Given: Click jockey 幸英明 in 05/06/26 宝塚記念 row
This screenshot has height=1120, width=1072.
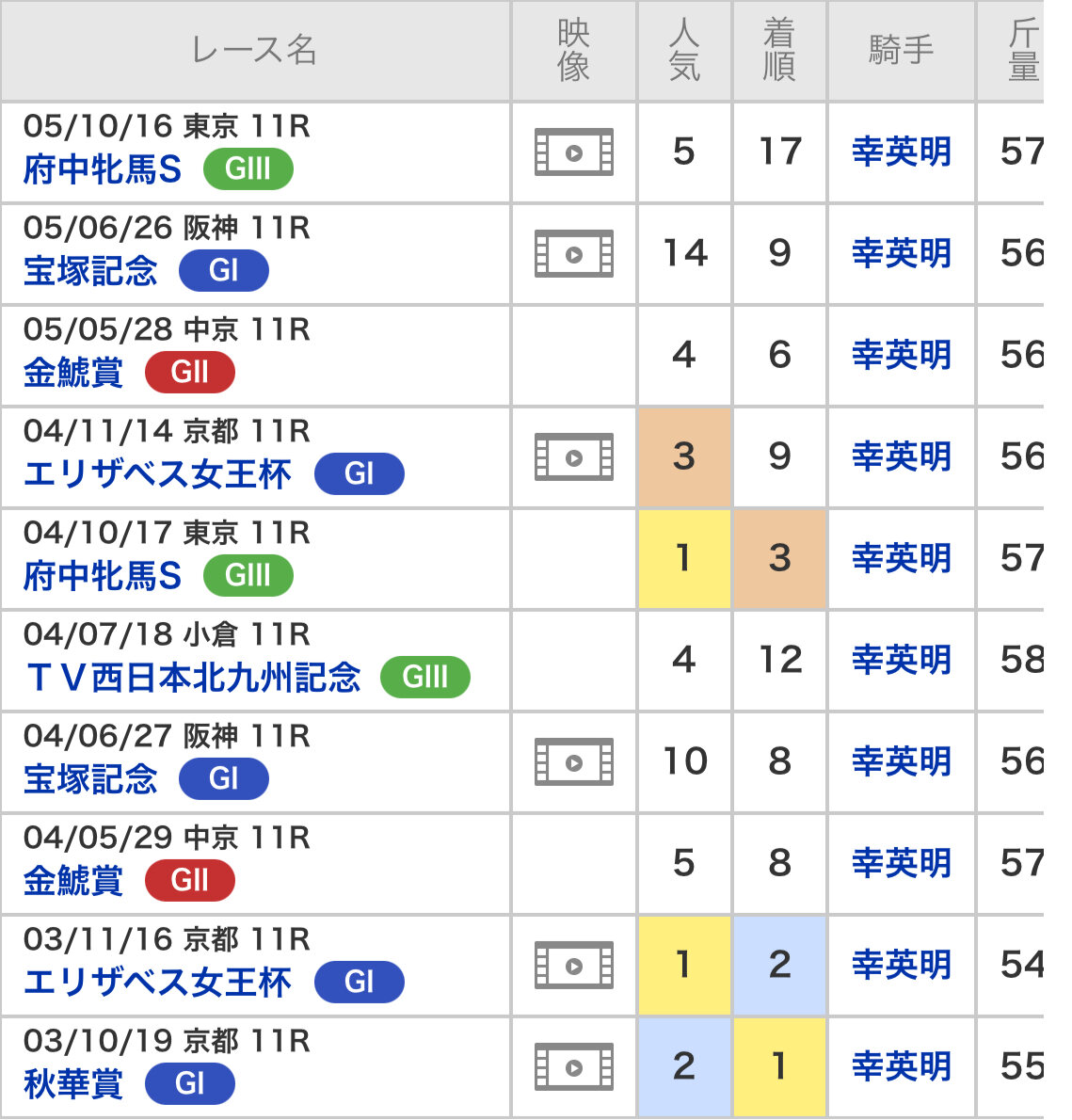Looking at the screenshot, I should coord(901,254).
